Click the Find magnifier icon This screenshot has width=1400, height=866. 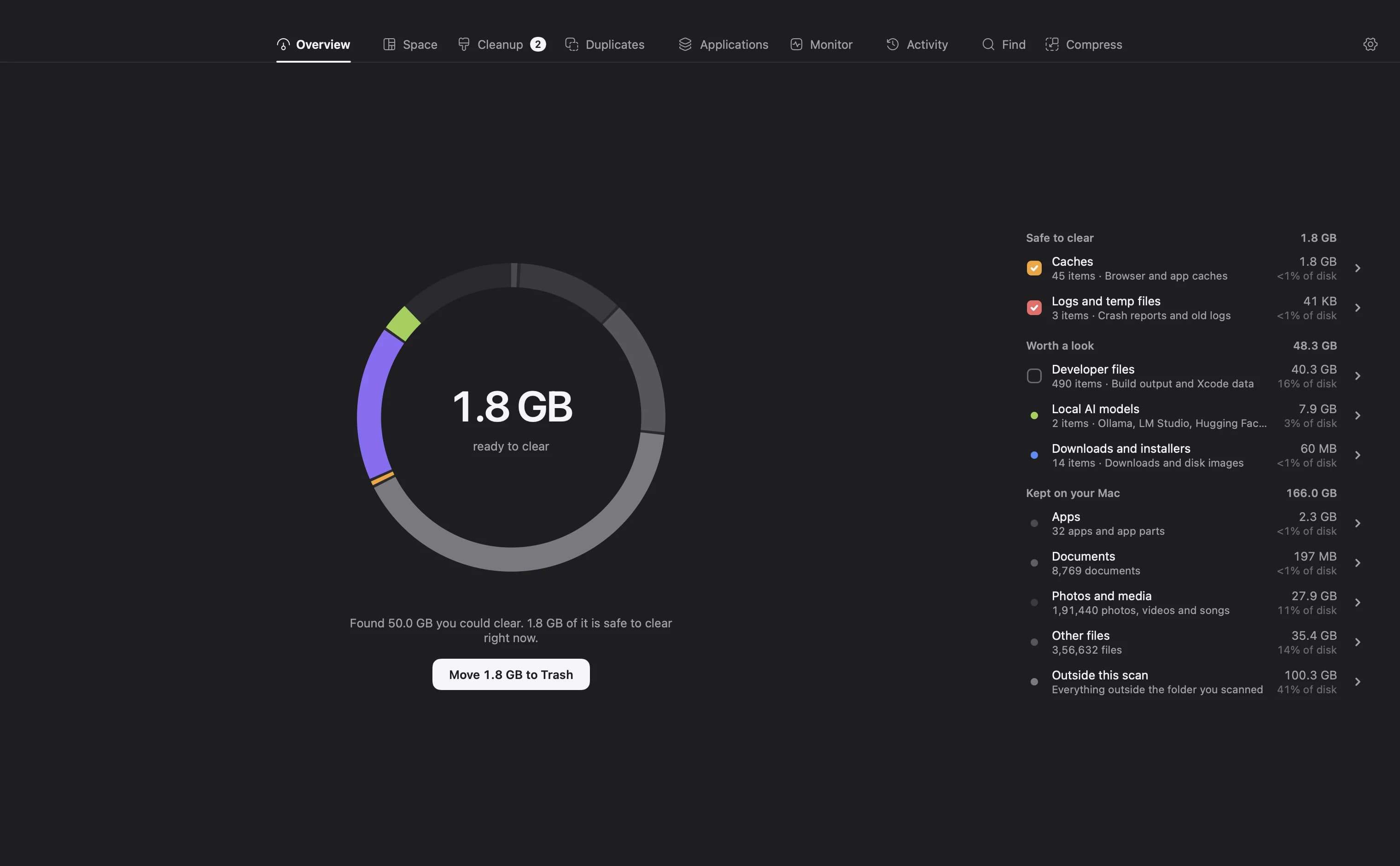click(988, 44)
